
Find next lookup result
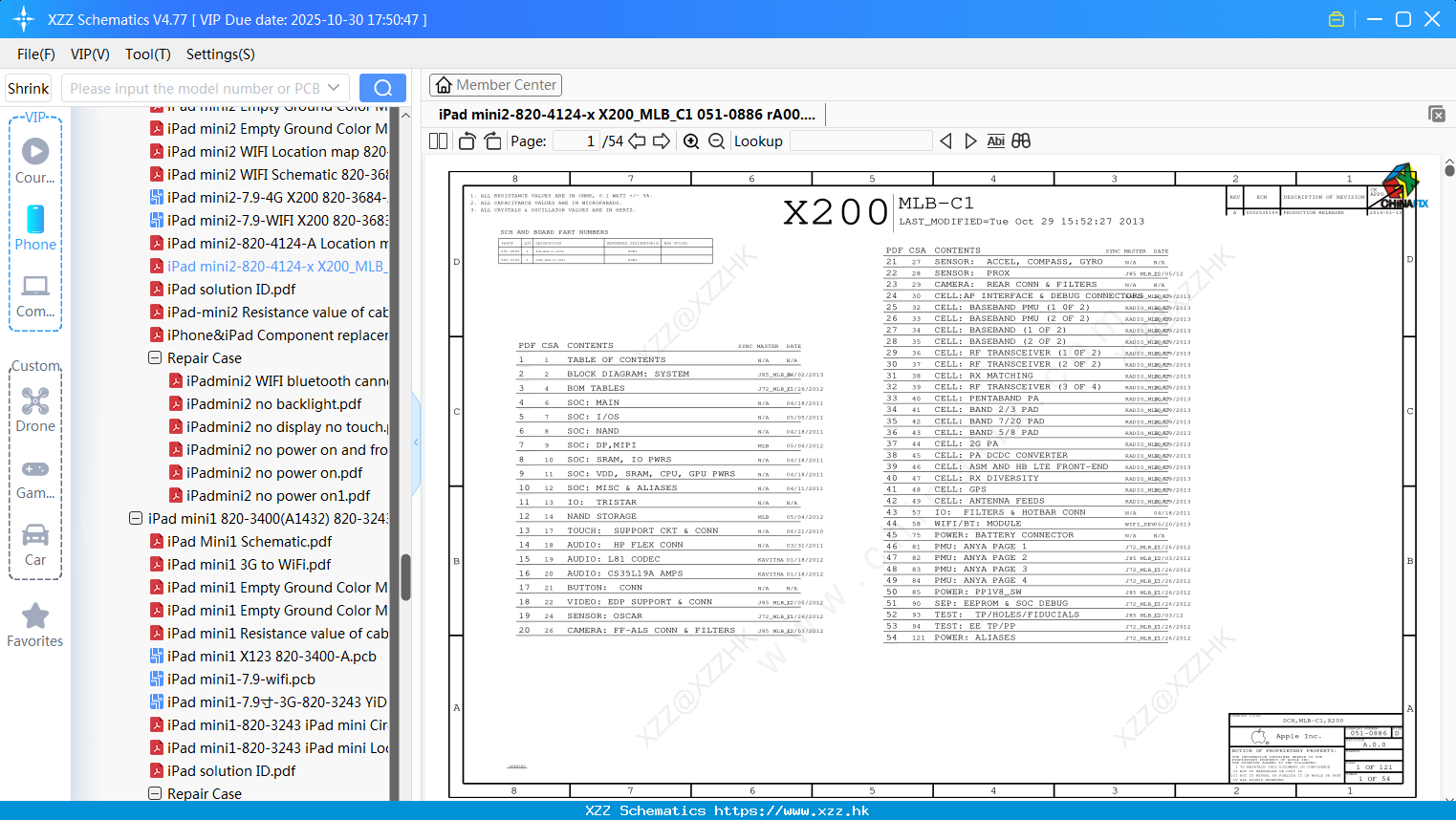970,140
